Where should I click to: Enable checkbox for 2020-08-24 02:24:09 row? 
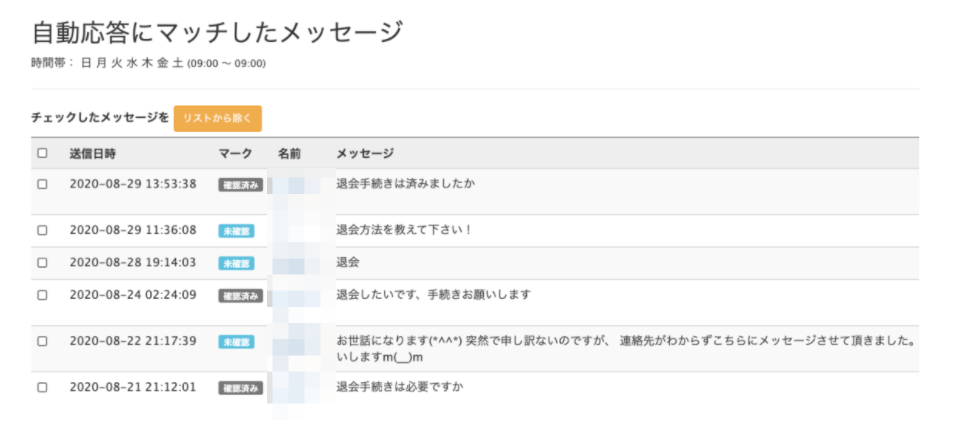tap(42, 295)
